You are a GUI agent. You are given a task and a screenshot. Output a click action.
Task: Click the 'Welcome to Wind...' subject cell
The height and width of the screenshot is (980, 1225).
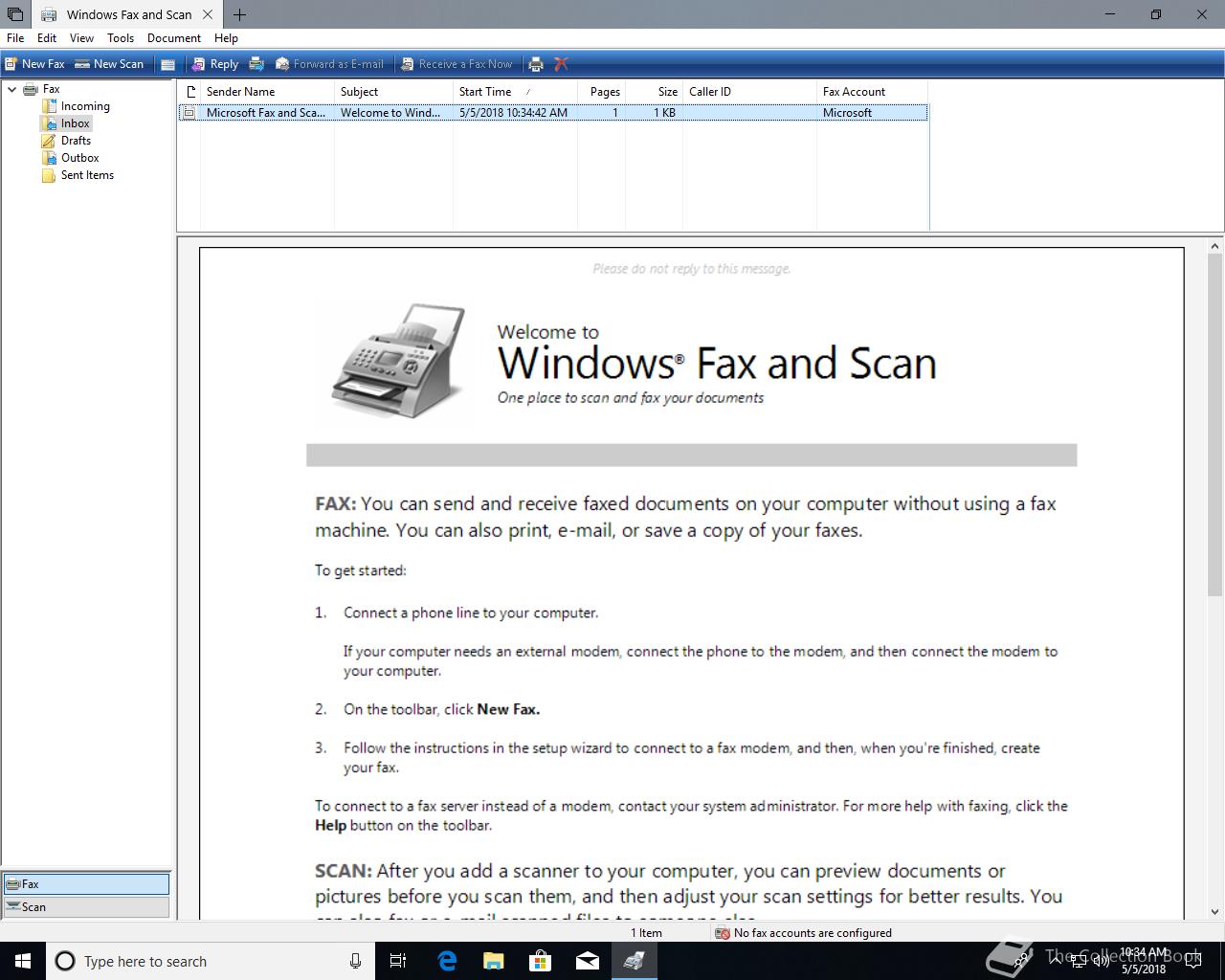pyautogui.click(x=390, y=113)
